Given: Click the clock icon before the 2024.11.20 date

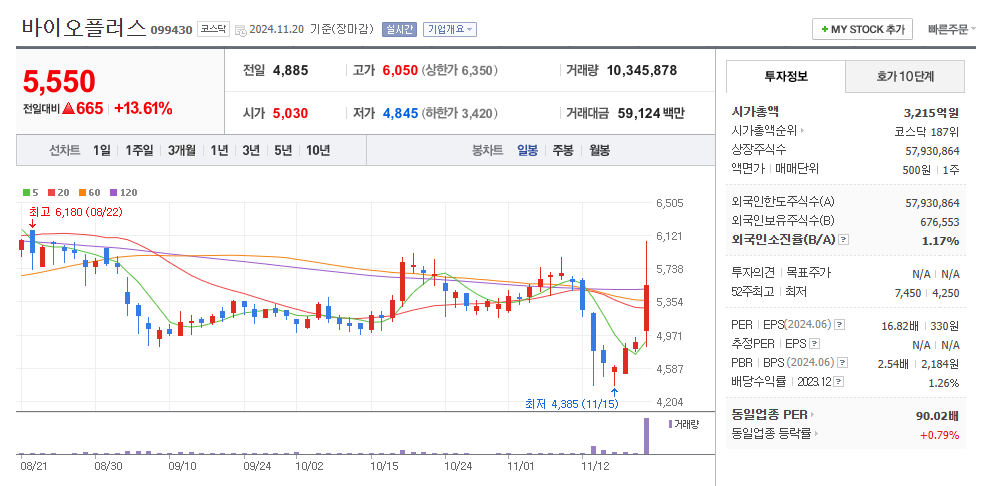Looking at the screenshot, I should coord(240,30).
